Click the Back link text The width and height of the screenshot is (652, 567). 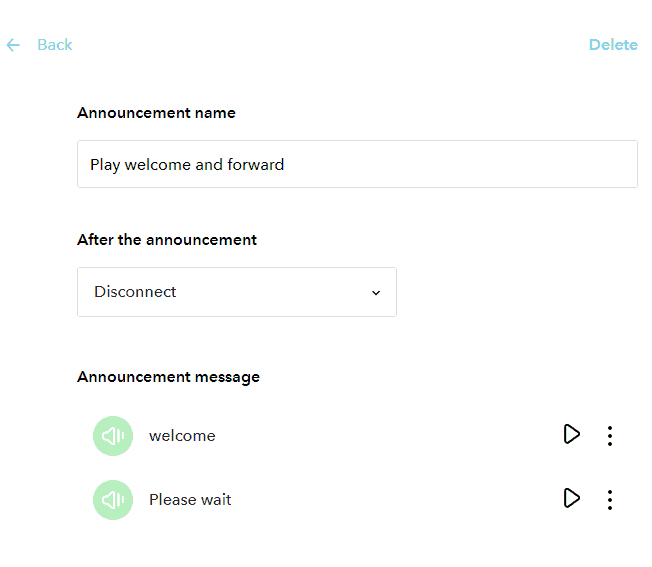click(x=55, y=45)
